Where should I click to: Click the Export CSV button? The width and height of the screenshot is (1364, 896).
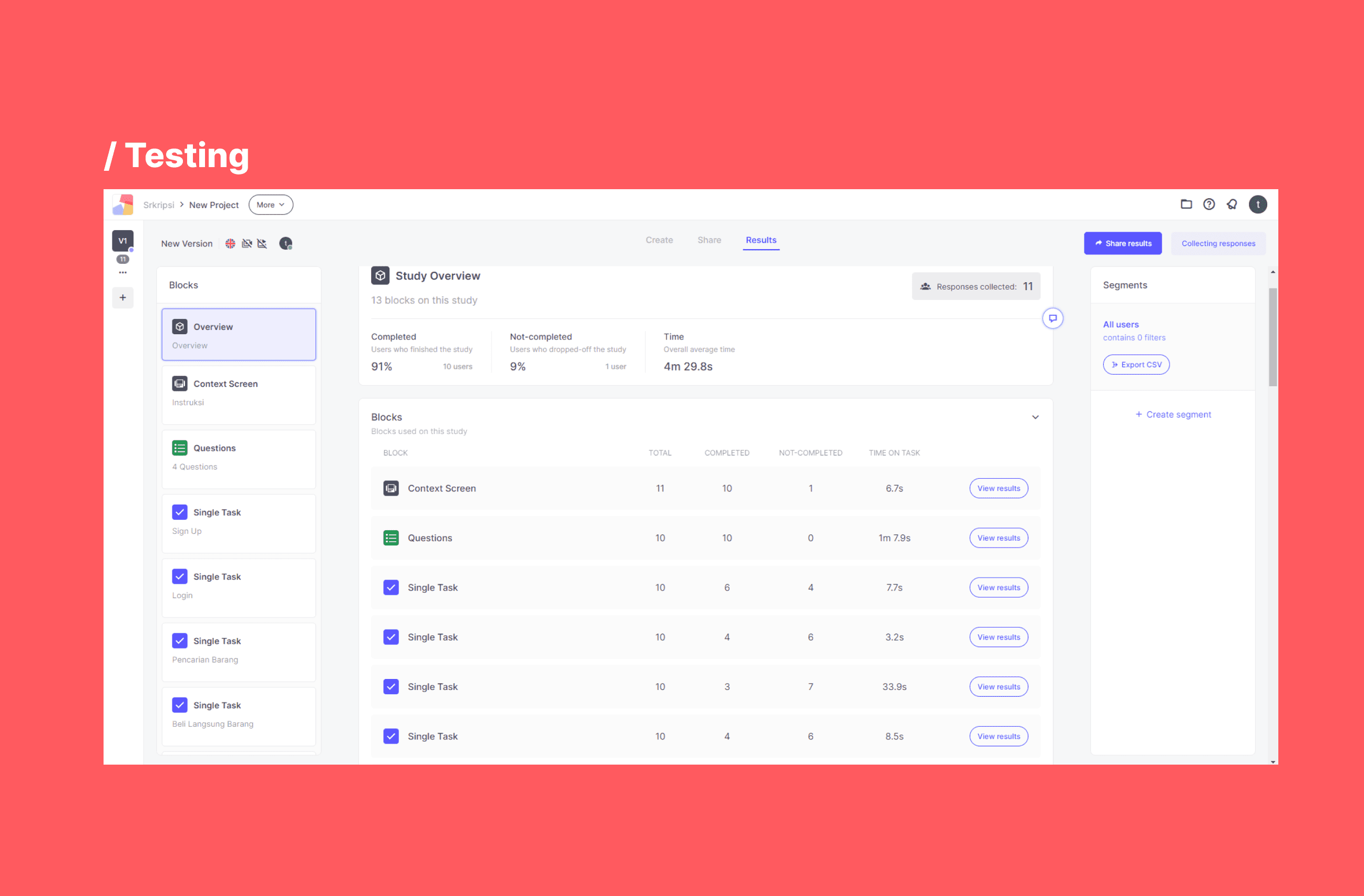point(1136,364)
